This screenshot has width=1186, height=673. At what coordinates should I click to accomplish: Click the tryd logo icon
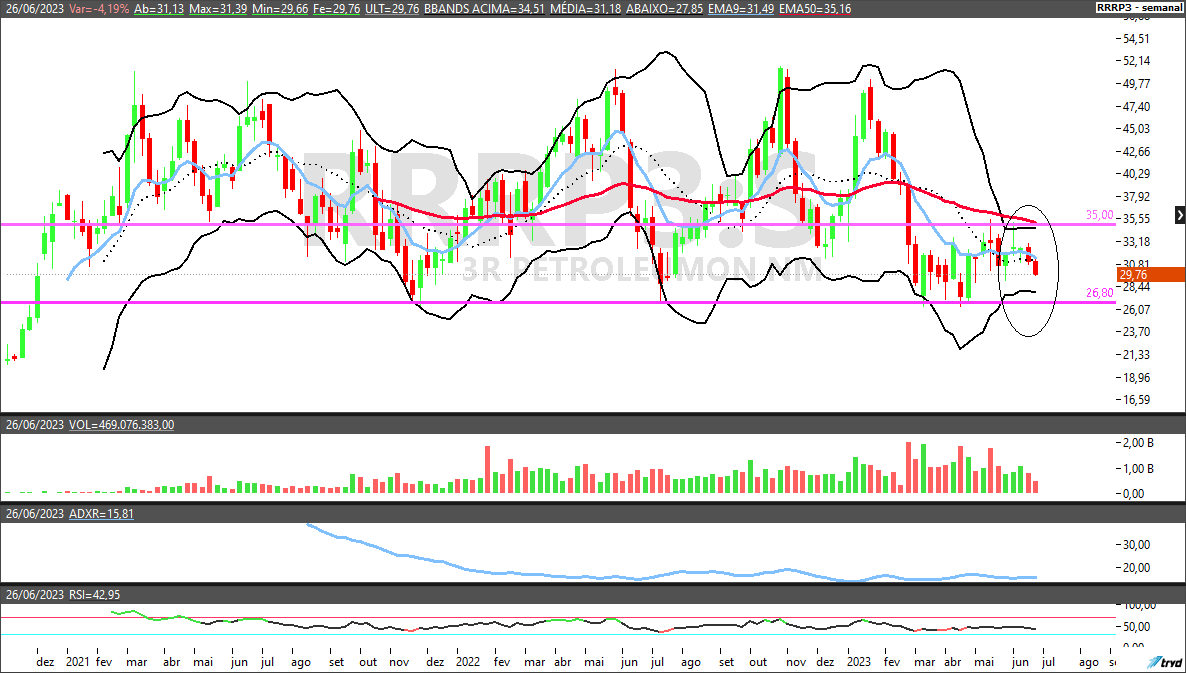tap(1162, 662)
